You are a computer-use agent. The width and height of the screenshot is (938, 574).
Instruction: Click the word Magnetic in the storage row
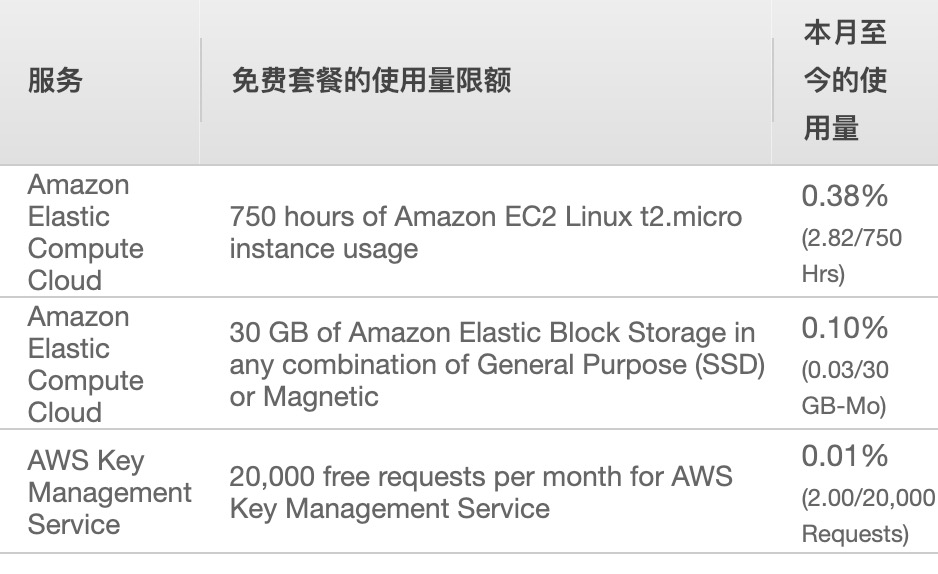coord(321,396)
